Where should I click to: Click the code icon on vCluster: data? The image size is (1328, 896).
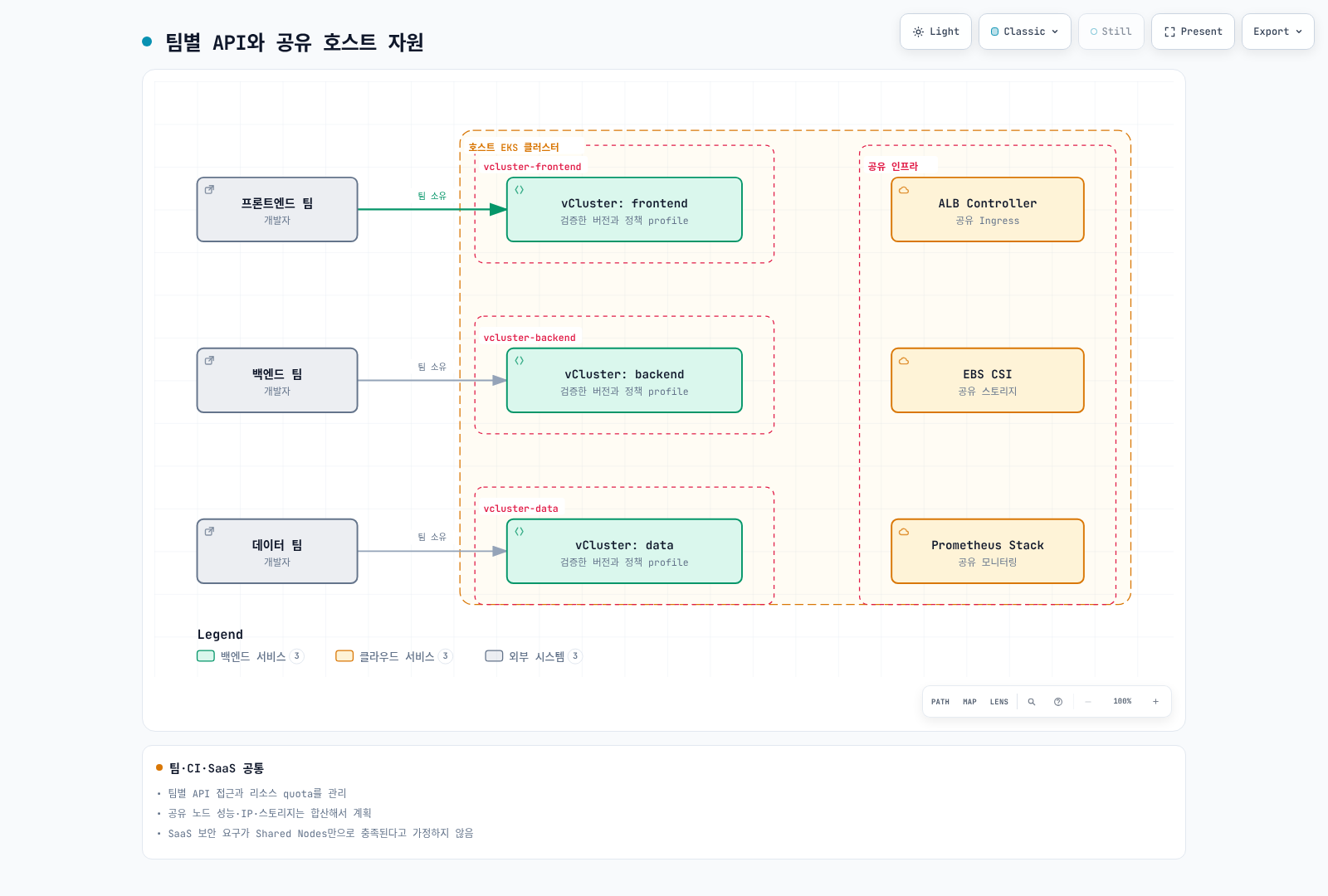tap(520, 532)
